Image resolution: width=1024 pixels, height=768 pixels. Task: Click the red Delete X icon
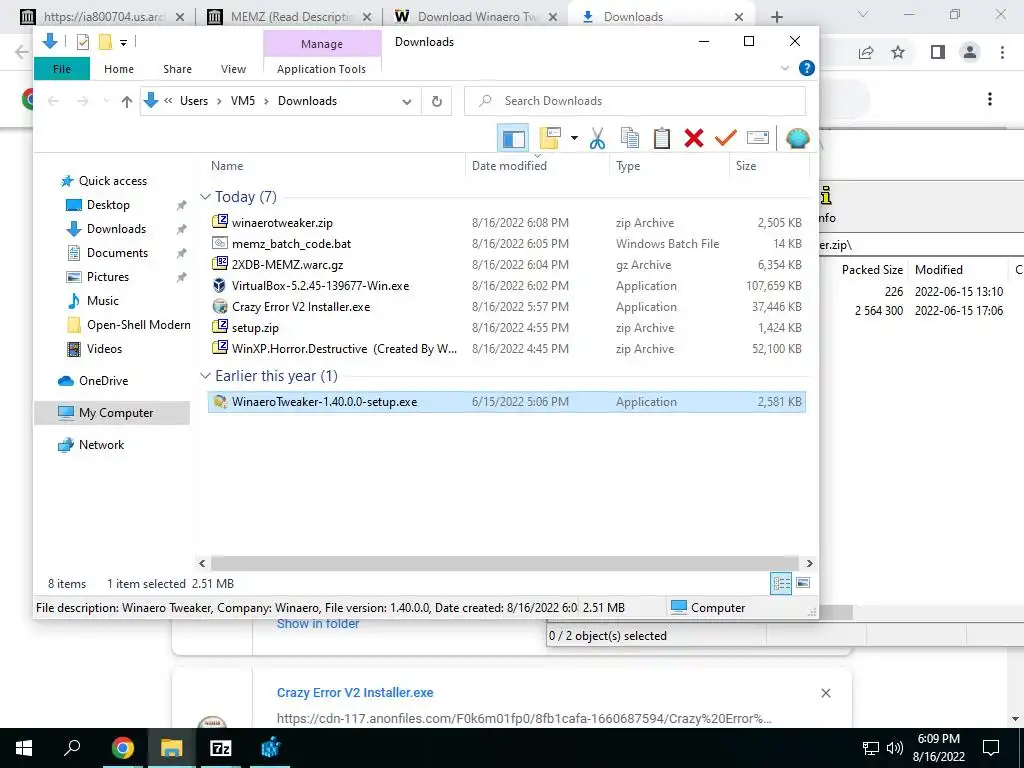coord(694,138)
